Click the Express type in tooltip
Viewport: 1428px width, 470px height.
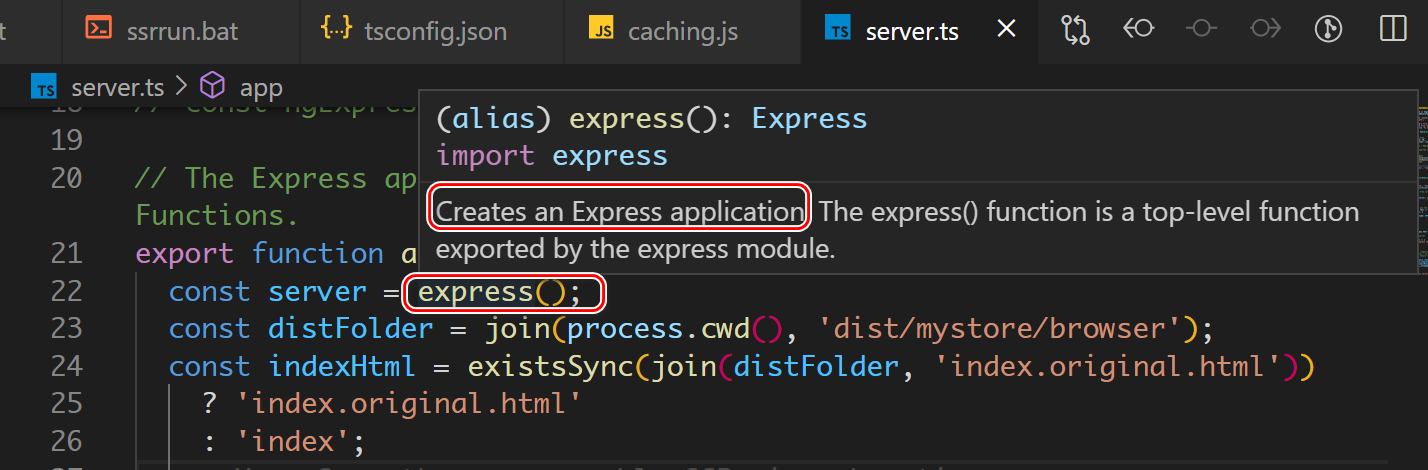click(x=809, y=118)
